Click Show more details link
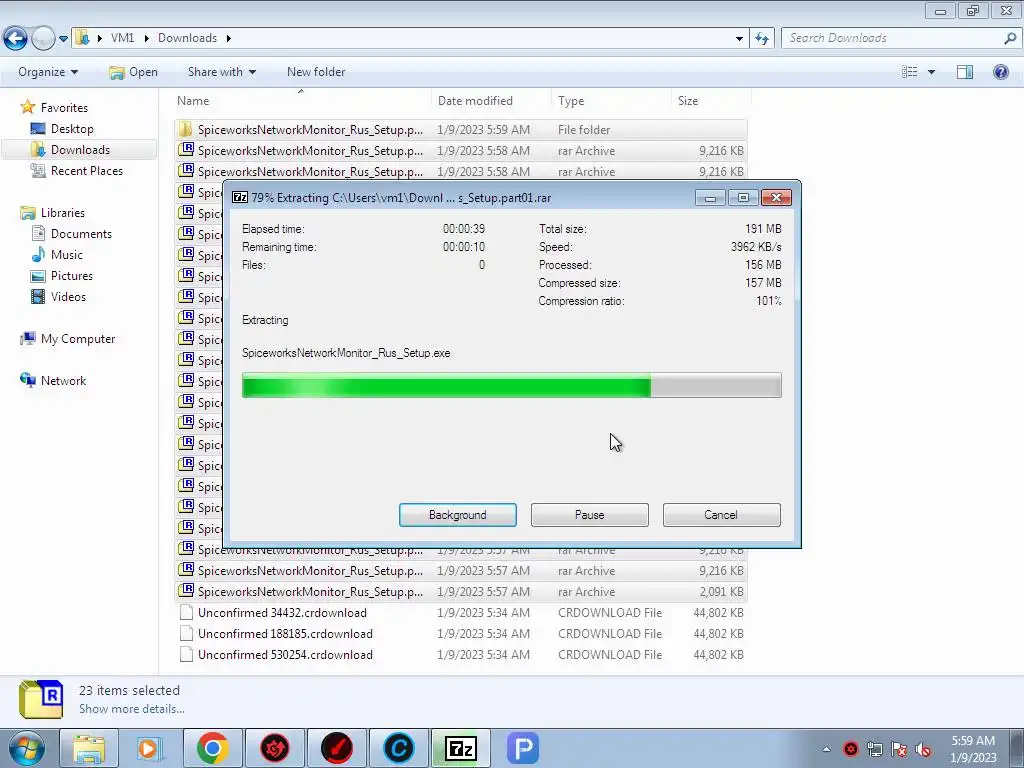The height and width of the screenshot is (768, 1024). pos(132,709)
